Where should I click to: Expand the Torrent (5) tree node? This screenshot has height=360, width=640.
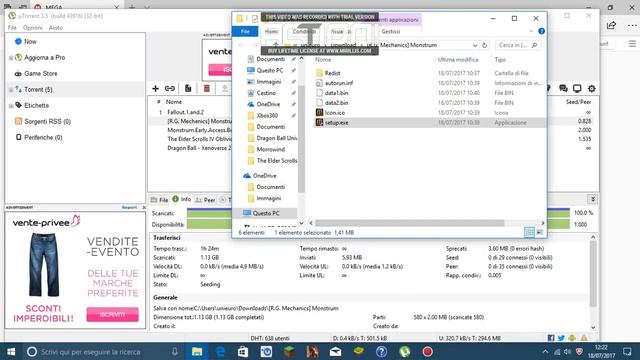click(11, 90)
